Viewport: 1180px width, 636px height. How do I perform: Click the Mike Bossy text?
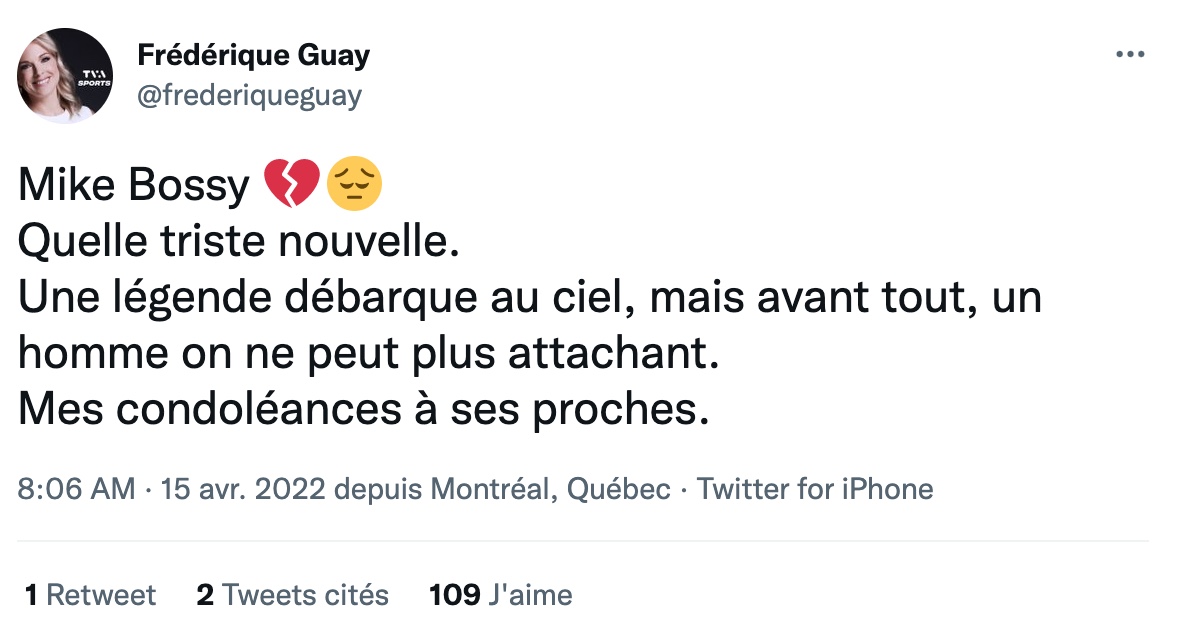tap(134, 187)
